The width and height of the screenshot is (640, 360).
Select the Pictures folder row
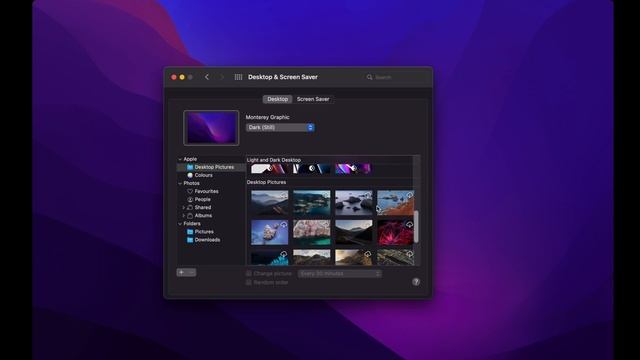coord(211,231)
